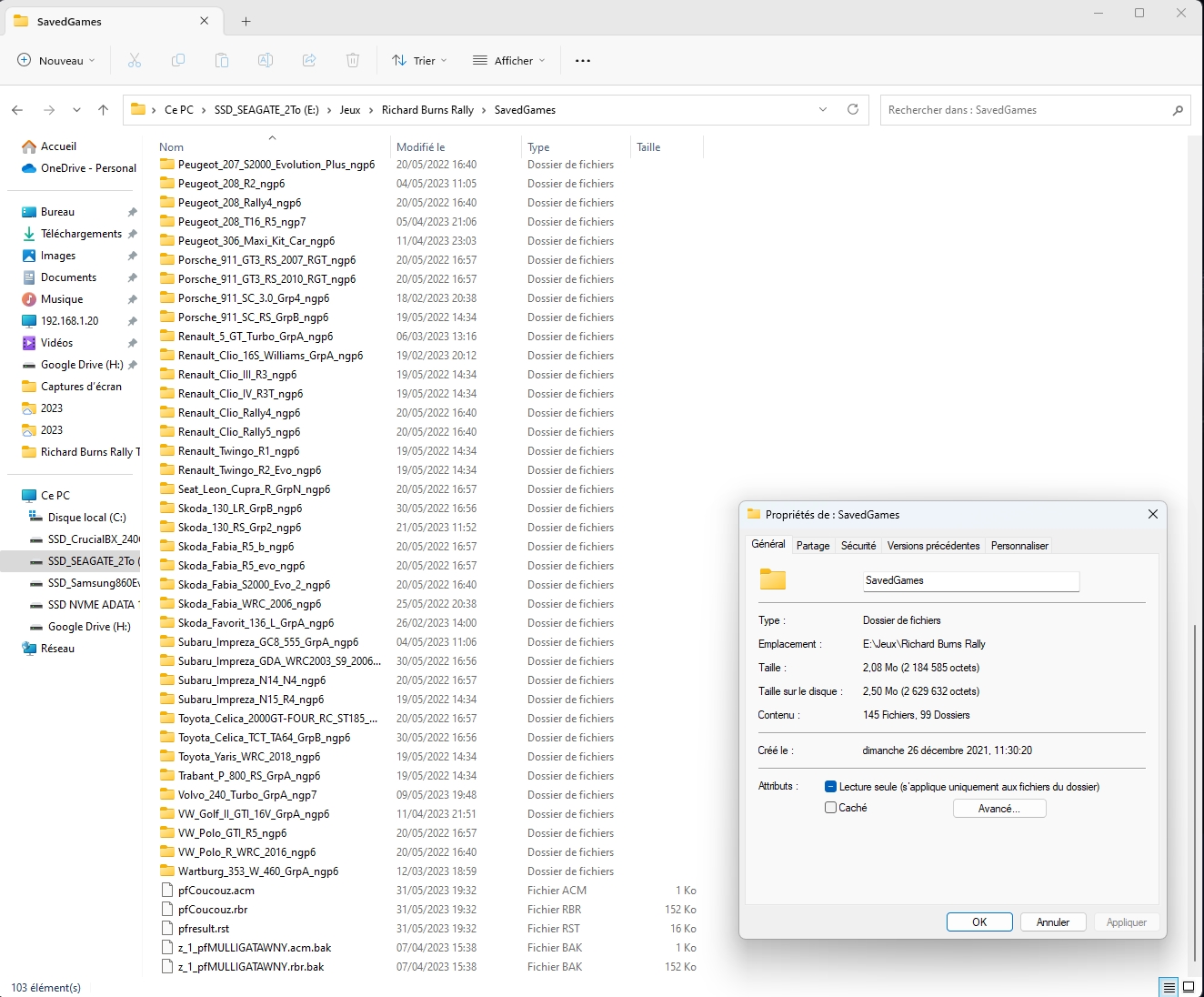
Task: Click the Paste clipboard icon
Action: tap(222, 61)
